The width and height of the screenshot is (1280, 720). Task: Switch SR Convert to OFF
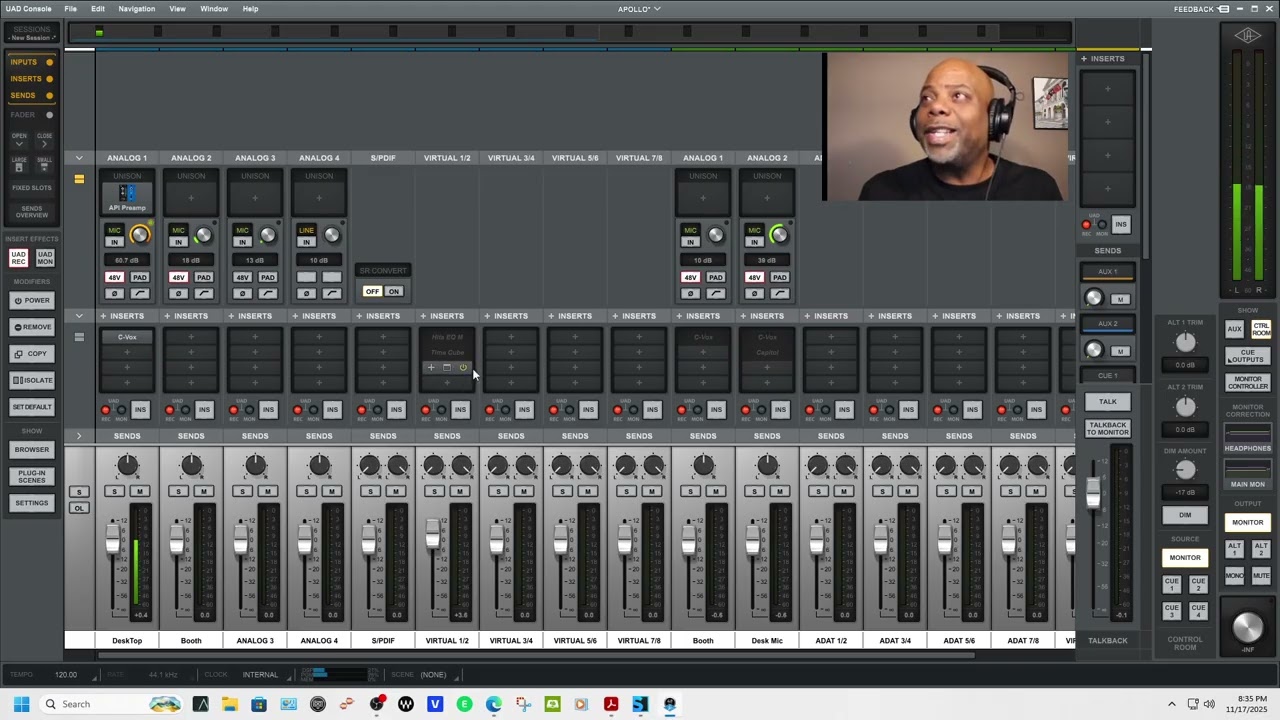[372, 291]
